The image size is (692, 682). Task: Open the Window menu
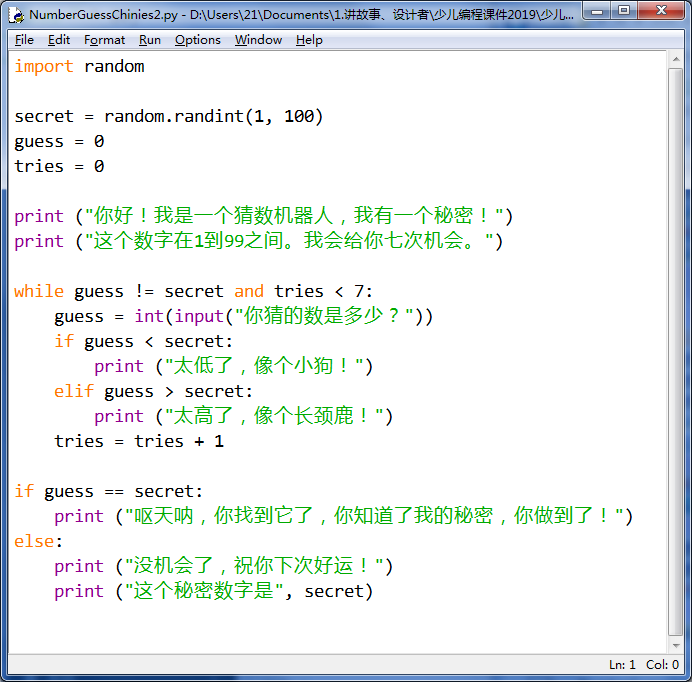tap(258, 40)
